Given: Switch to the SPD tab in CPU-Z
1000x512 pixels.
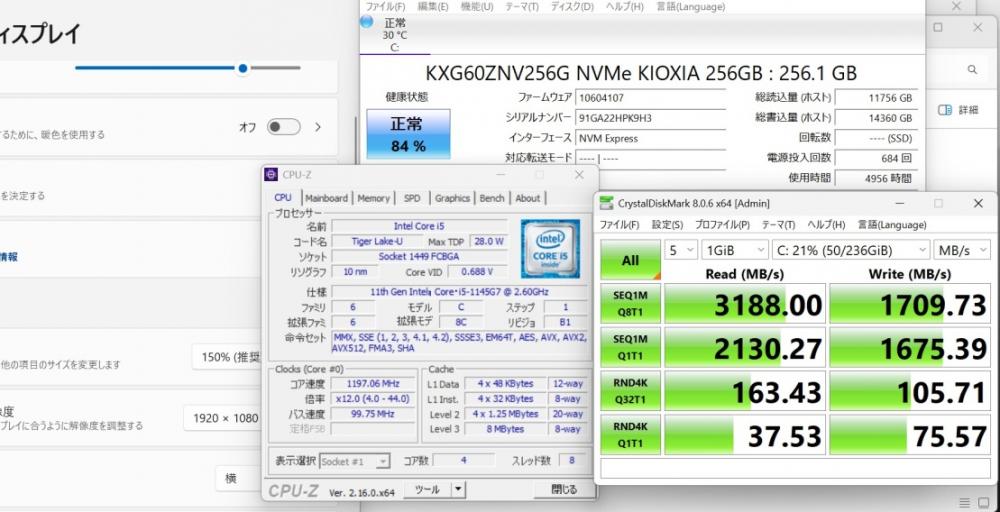Looking at the screenshot, I should [412, 198].
